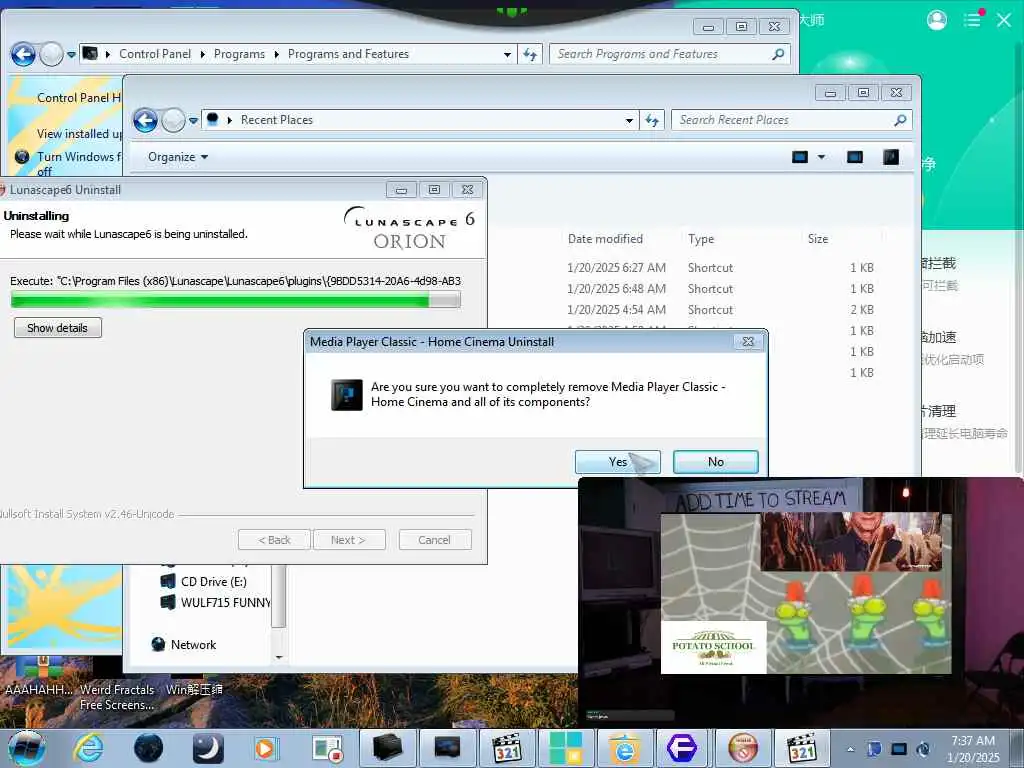Confirm Media Player Classic removal with Yes

[618, 462]
